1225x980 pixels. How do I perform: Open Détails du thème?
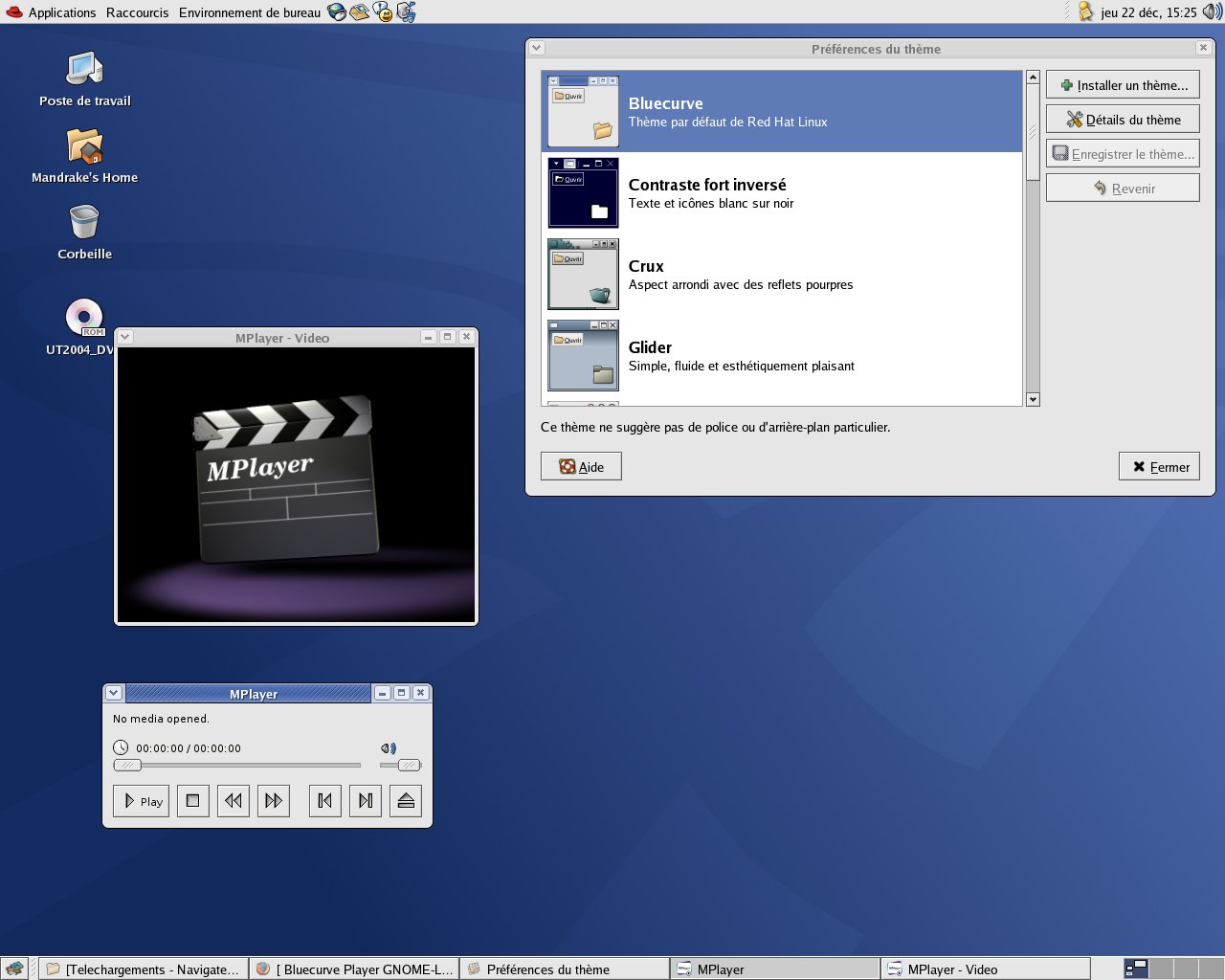coord(1123,119)
